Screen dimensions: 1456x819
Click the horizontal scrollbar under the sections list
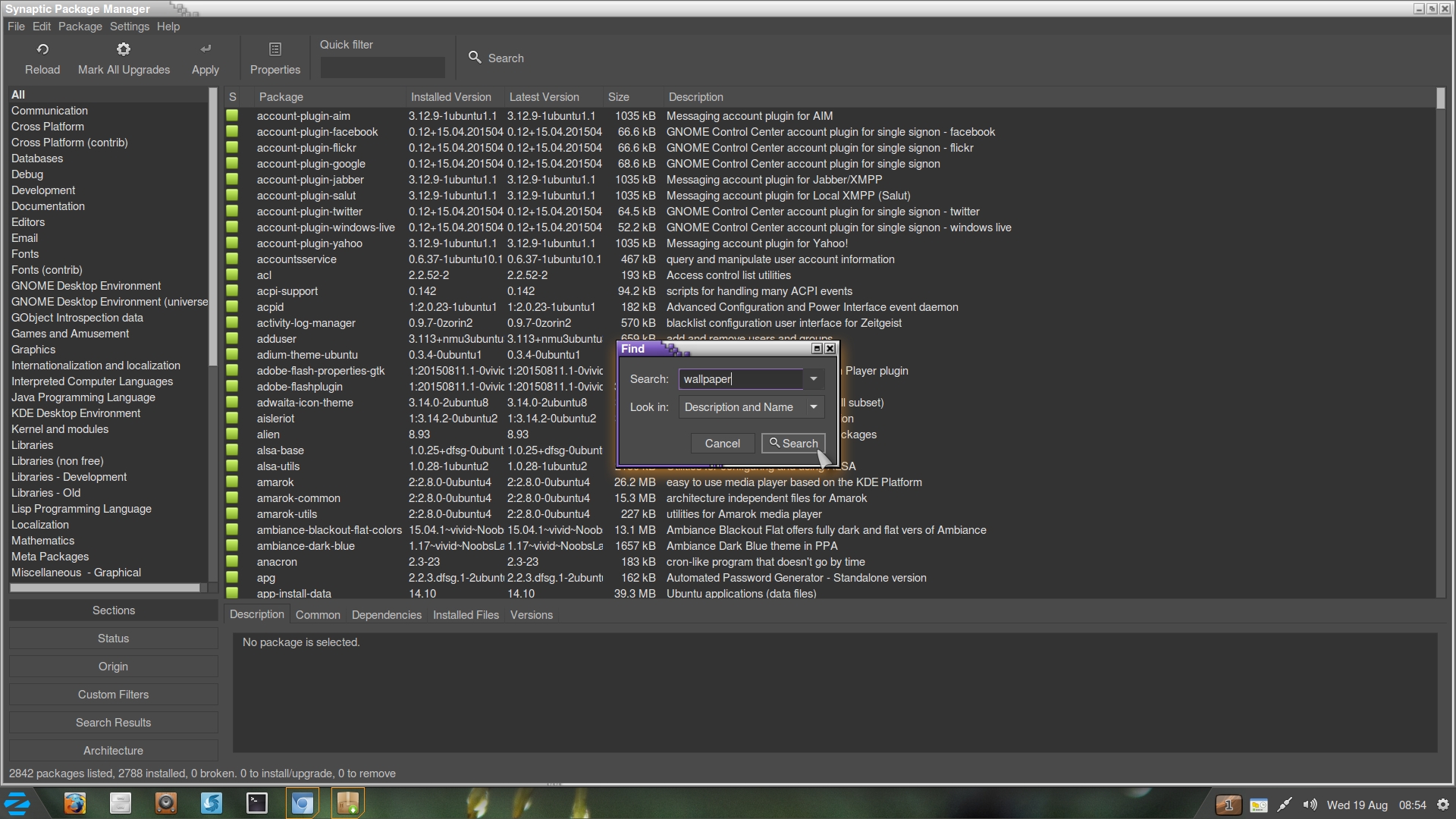[106, 588]
